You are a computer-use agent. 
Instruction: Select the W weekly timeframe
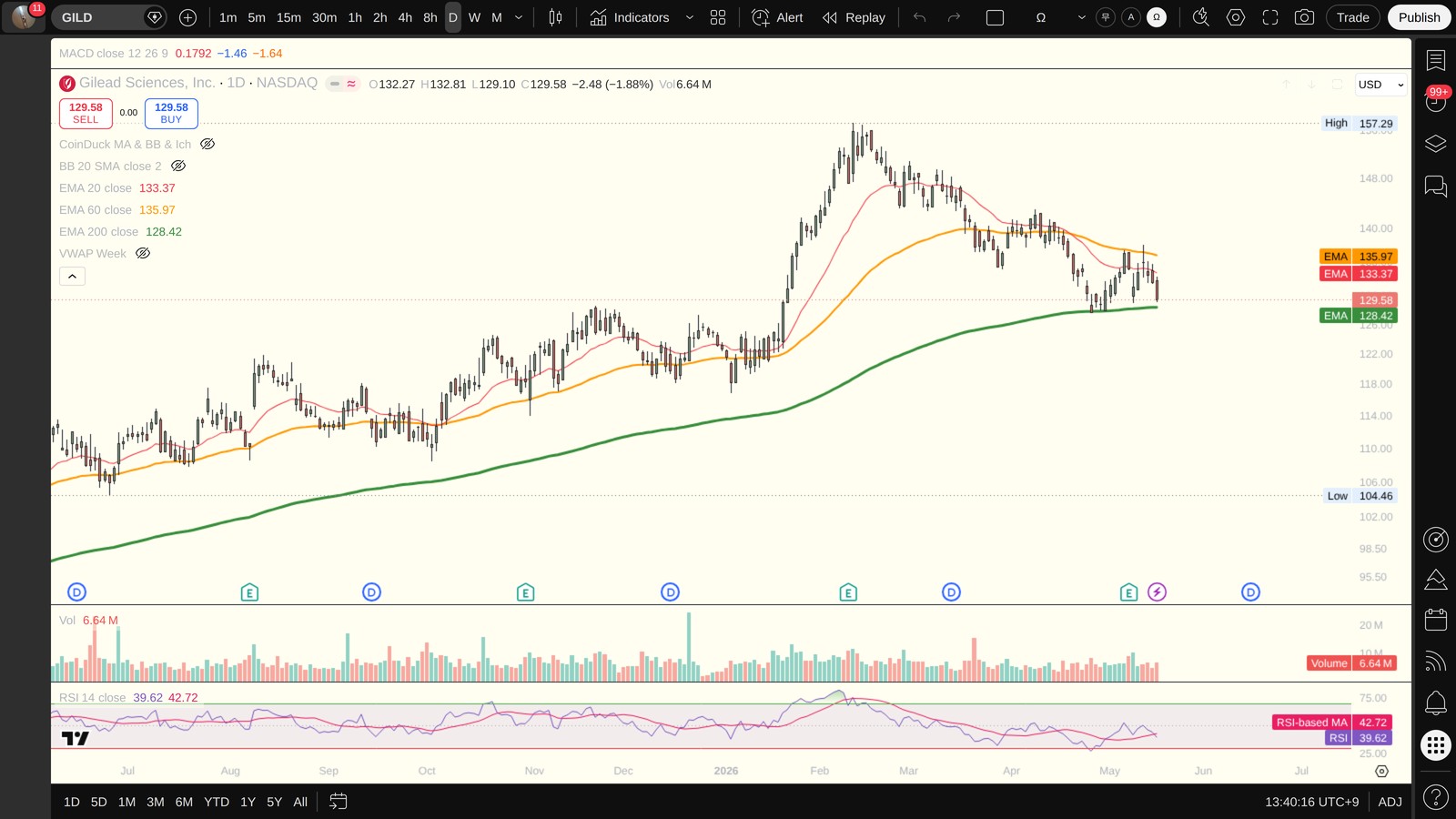[x=474, y=17]
